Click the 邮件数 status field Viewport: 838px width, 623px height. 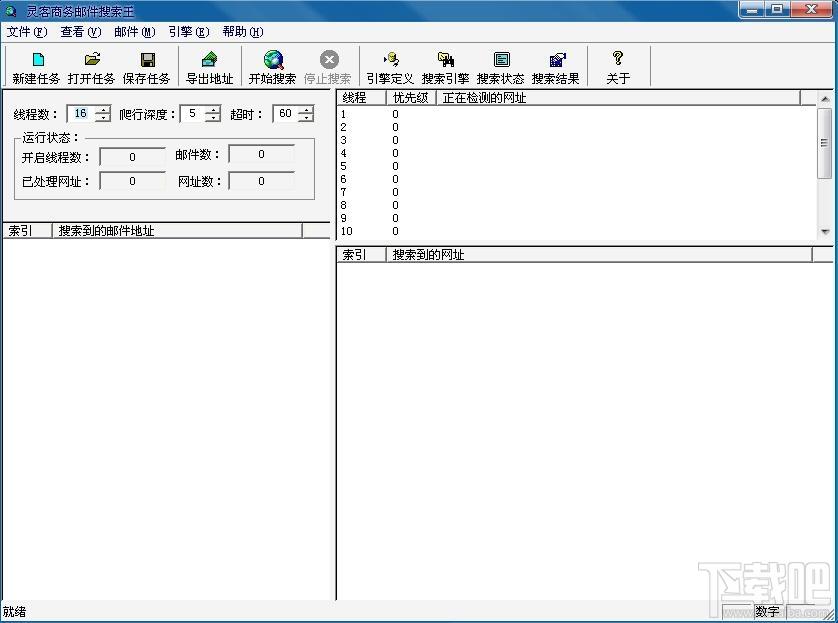point(261,154)
